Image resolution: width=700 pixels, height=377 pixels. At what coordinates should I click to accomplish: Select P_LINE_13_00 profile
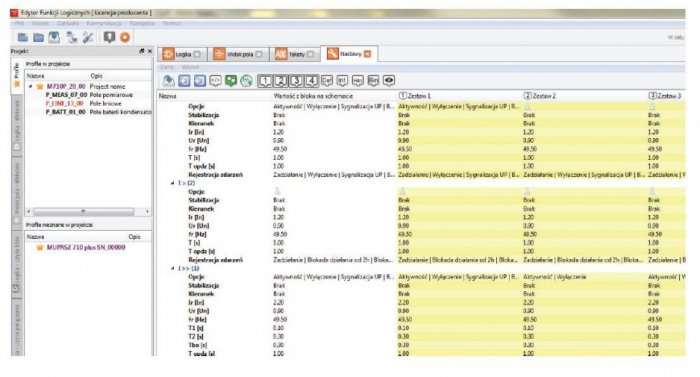(65, 103)
